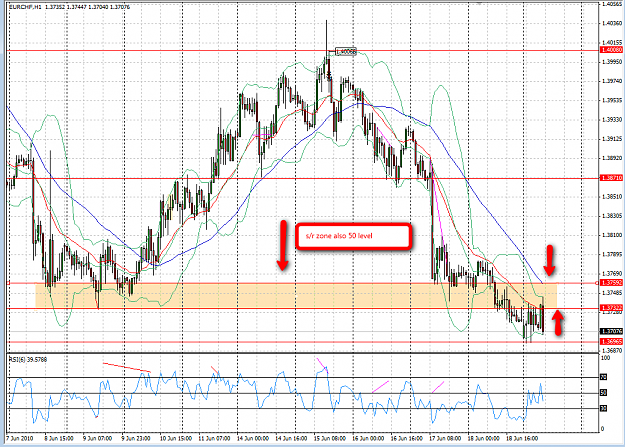This screenshot has width=625, height=447.
Task: Click the red 1.37322 price label
Action: (x=611, y=308)
